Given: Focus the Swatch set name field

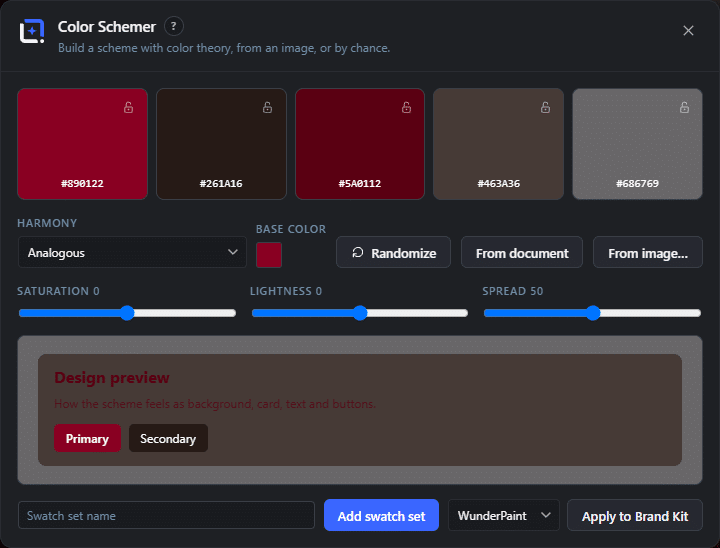Looking at the screenshot, I should [166, 515].
